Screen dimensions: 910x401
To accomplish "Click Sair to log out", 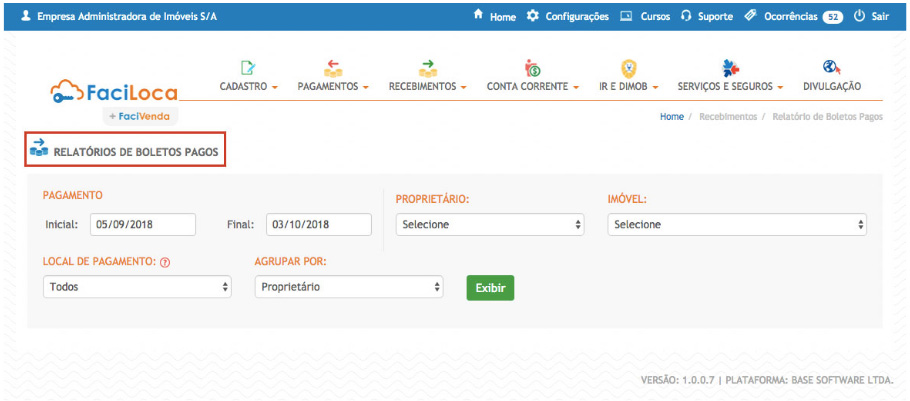I will [x=871, y=17].
